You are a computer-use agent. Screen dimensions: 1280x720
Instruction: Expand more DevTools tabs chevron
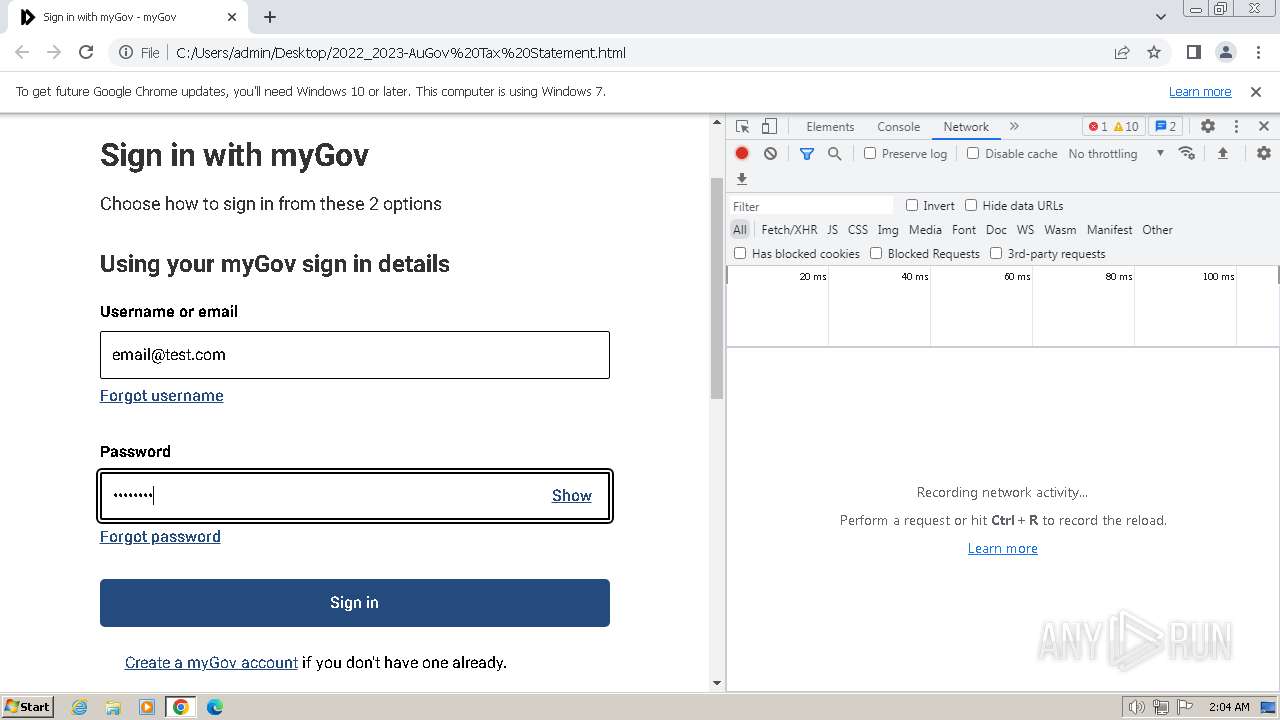[x=1014, y=126]
